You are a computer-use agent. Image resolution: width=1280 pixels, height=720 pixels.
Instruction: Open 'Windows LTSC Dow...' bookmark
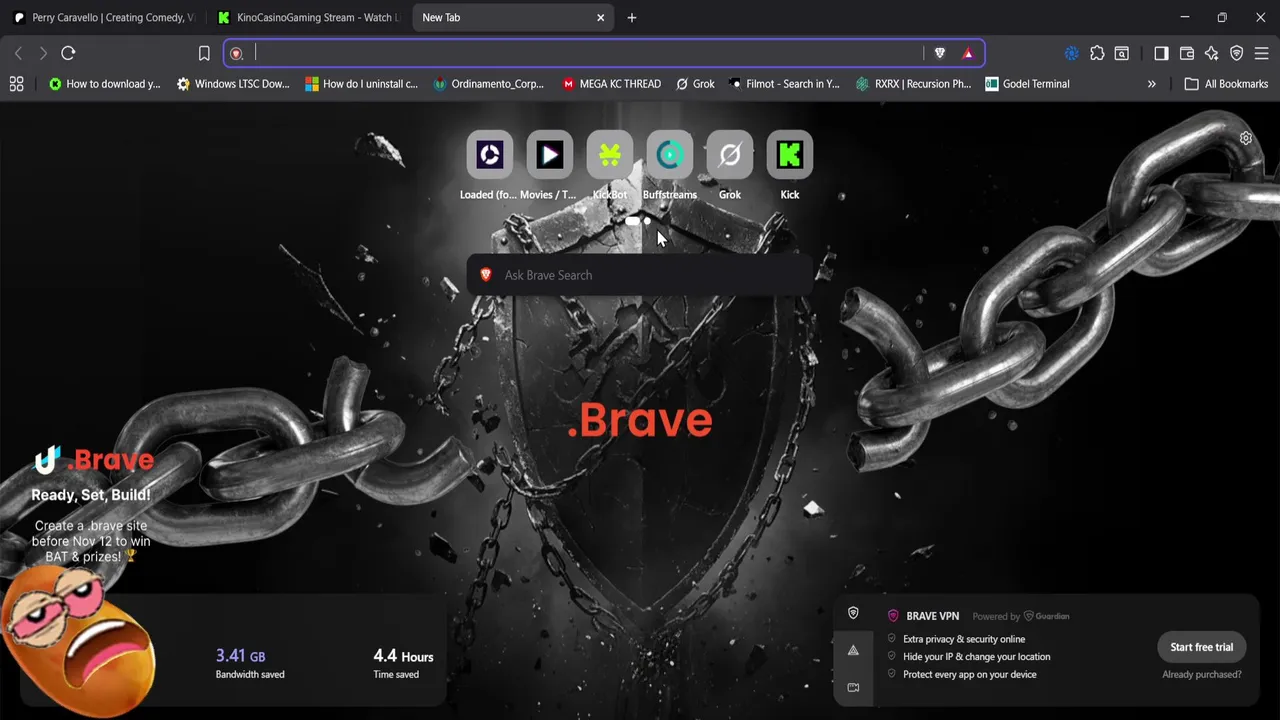(x=233, y=84)
